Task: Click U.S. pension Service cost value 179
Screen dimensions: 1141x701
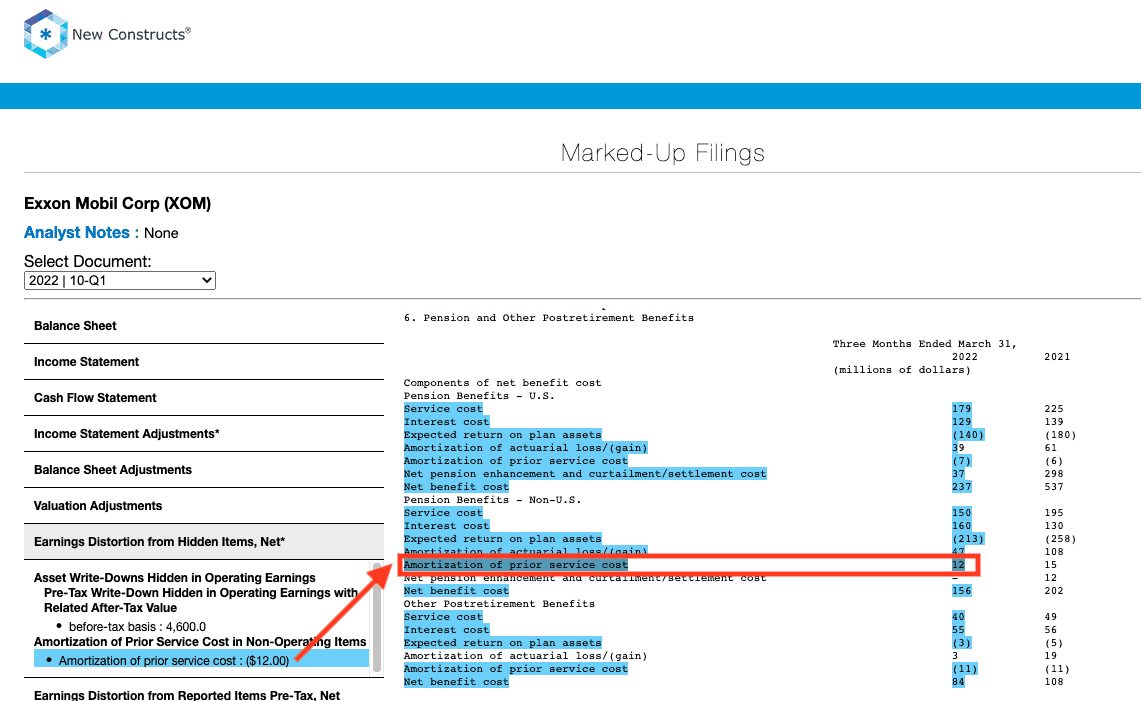Action: (961, 409)
